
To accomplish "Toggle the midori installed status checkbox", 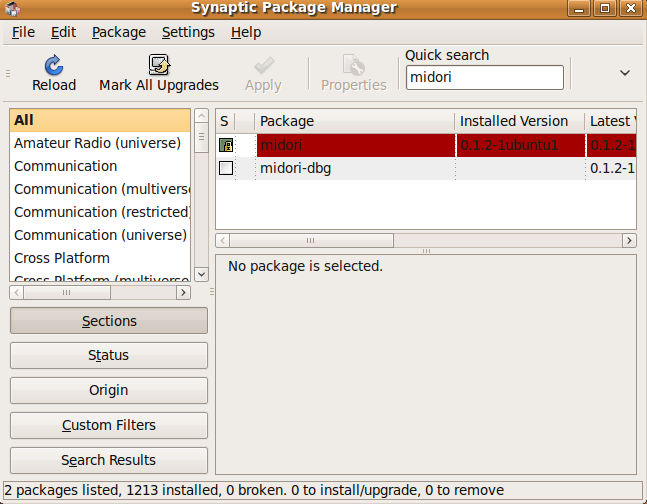I will pos(226,145).
